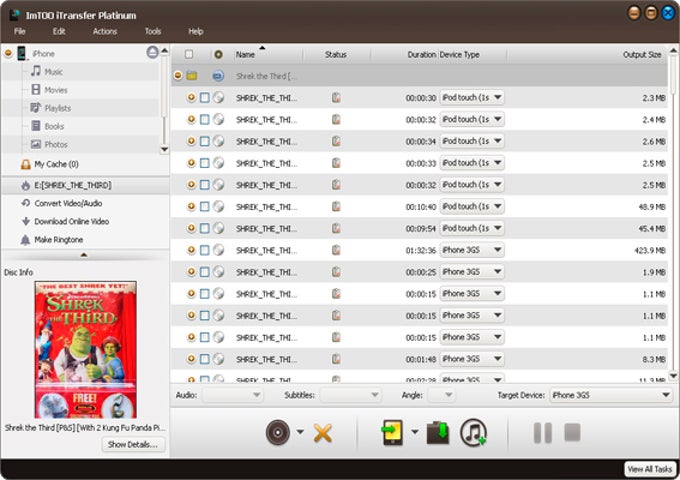Click the copy to computer folder icon

438,432
